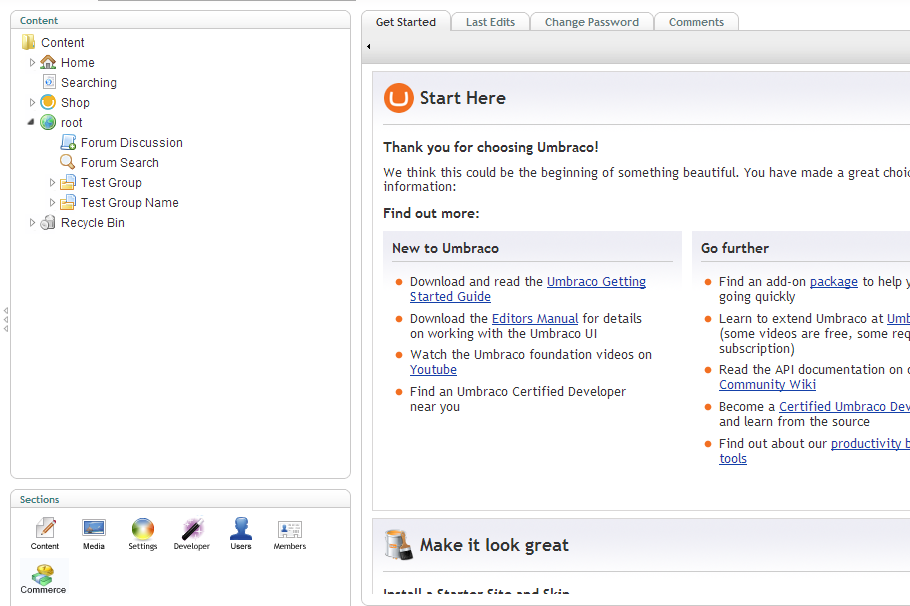Select the Recycle Bin tree item

pyautogui.click(x=93, y=222)
